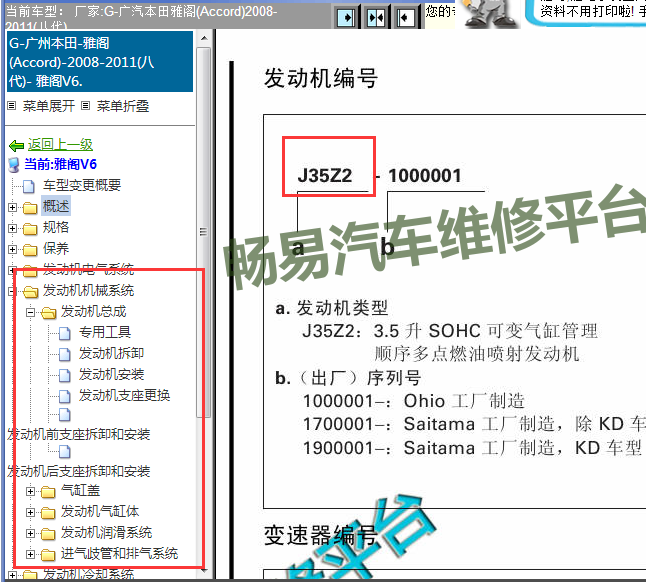
Task: Click the center-split panel layout button
Action: 376,17
